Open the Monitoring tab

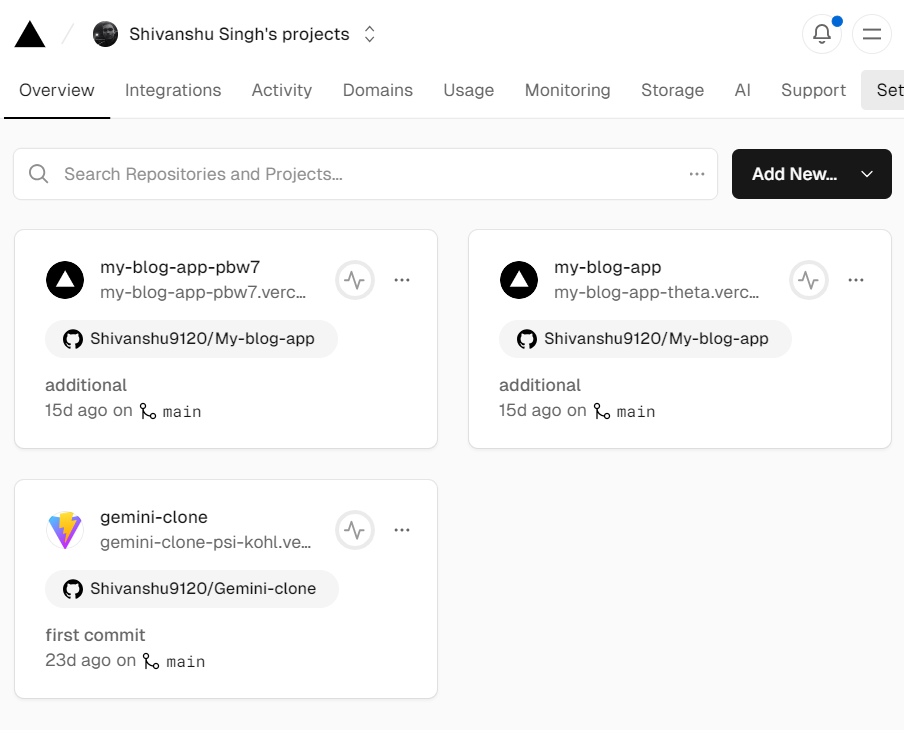[x=567, y=90]
